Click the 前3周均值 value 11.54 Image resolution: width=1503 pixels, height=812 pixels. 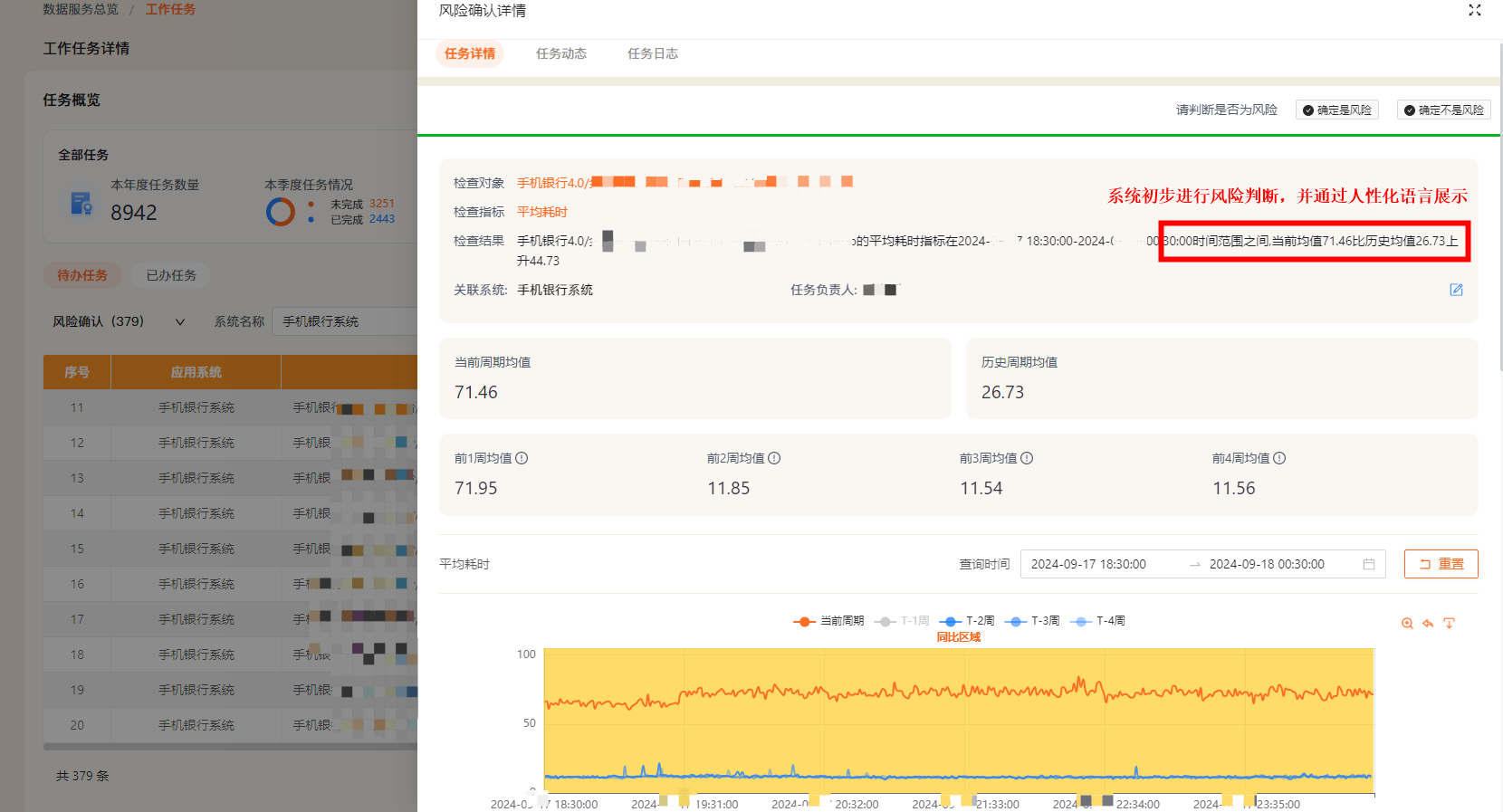point(981,488)
